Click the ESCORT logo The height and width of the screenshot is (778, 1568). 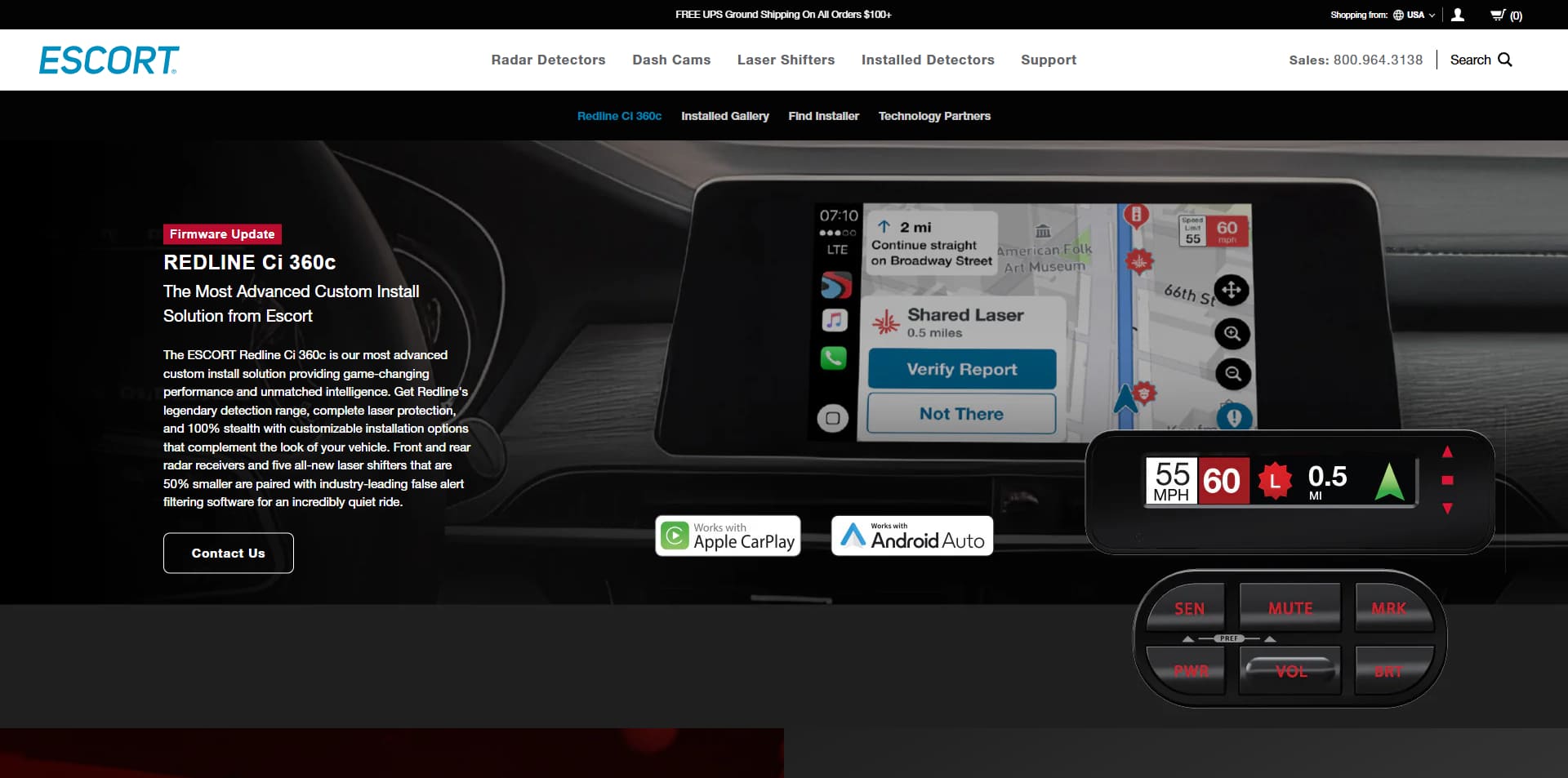(109, 60)
